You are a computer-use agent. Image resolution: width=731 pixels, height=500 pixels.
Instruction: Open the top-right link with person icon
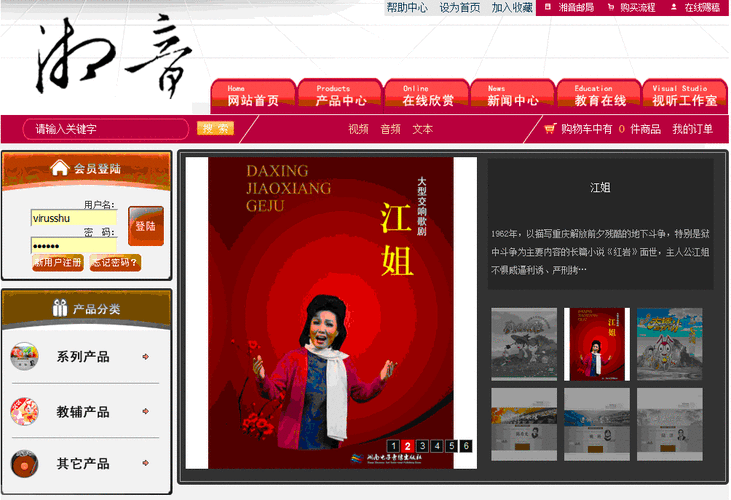click(696, 7)
